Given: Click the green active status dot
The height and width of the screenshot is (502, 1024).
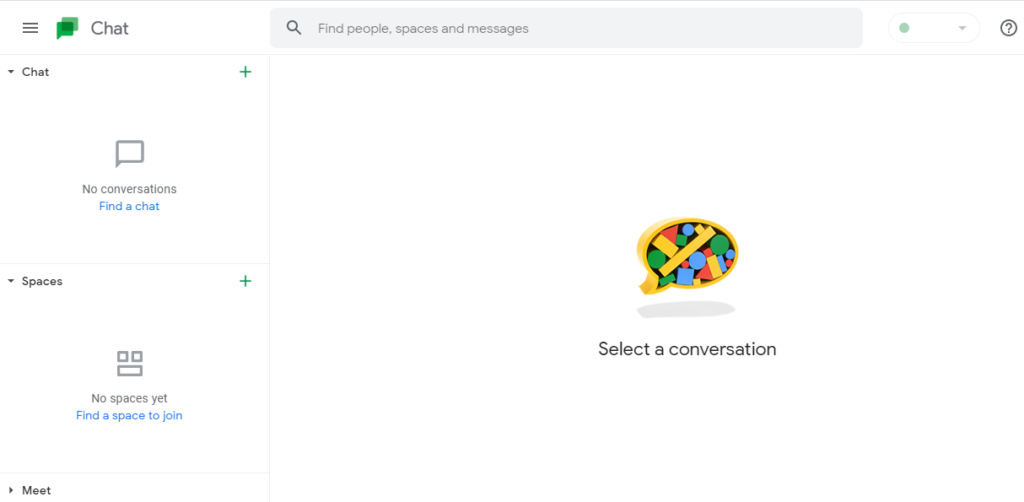Looking at the screenshot, I should click(904, 28).
